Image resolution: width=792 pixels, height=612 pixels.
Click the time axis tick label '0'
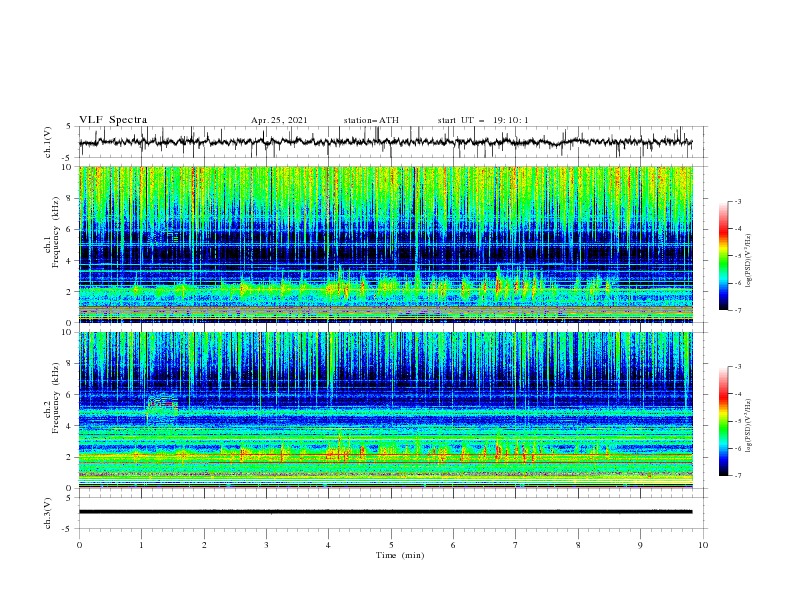79,545
